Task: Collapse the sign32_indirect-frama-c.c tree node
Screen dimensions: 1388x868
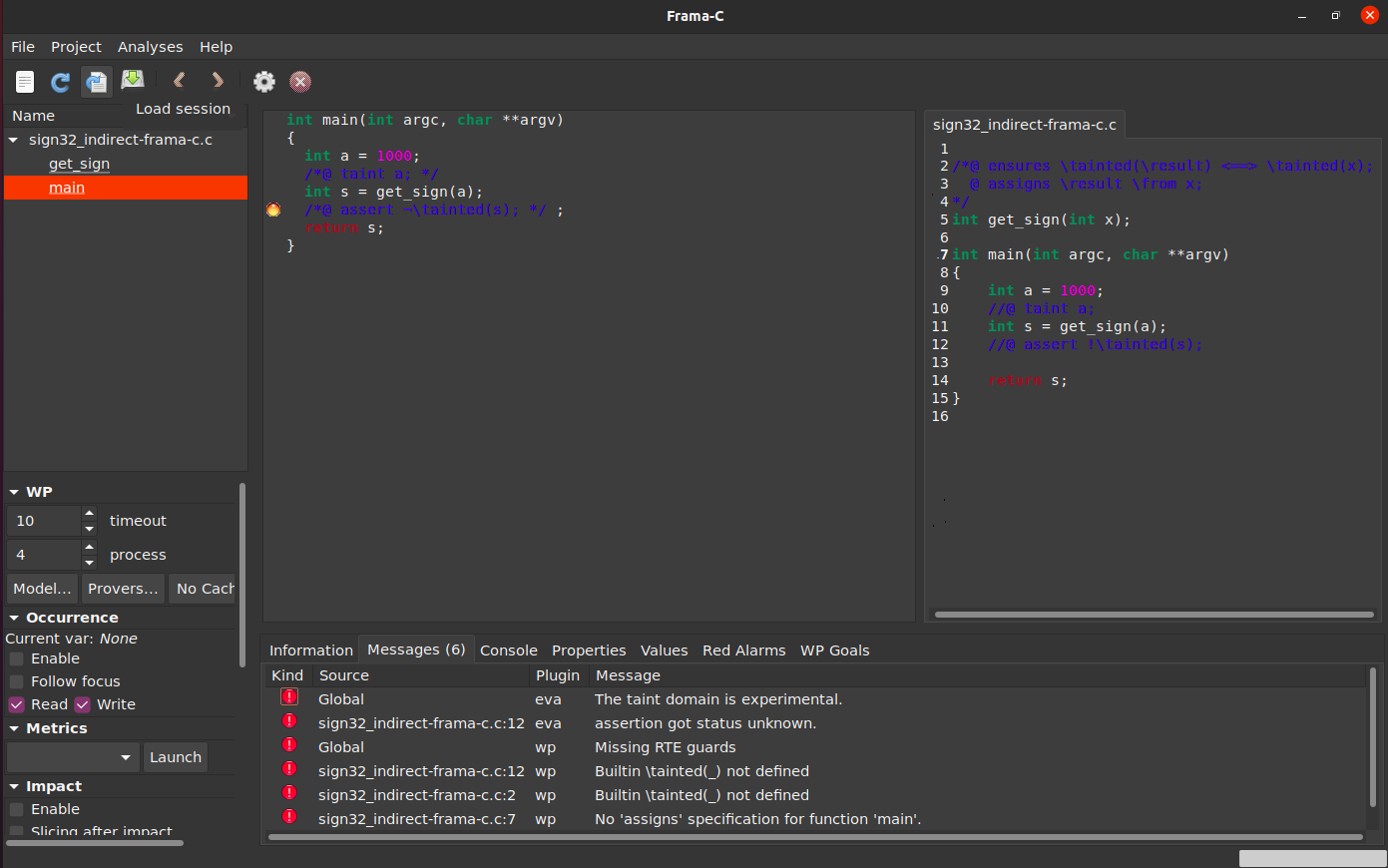Action: coord(13,140)
